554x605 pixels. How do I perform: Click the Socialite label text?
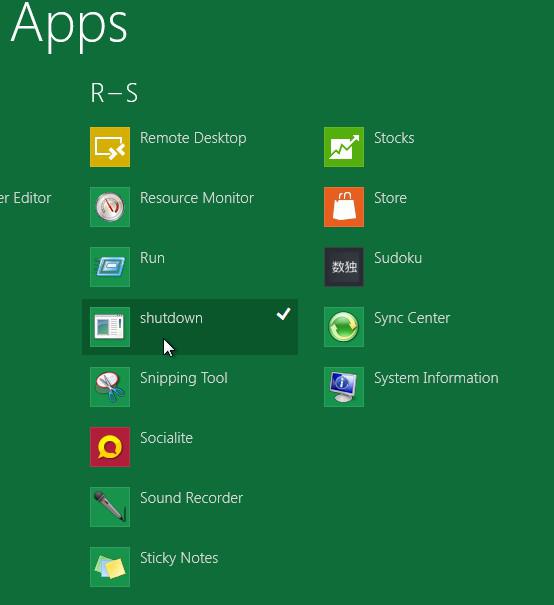(166, 438)
